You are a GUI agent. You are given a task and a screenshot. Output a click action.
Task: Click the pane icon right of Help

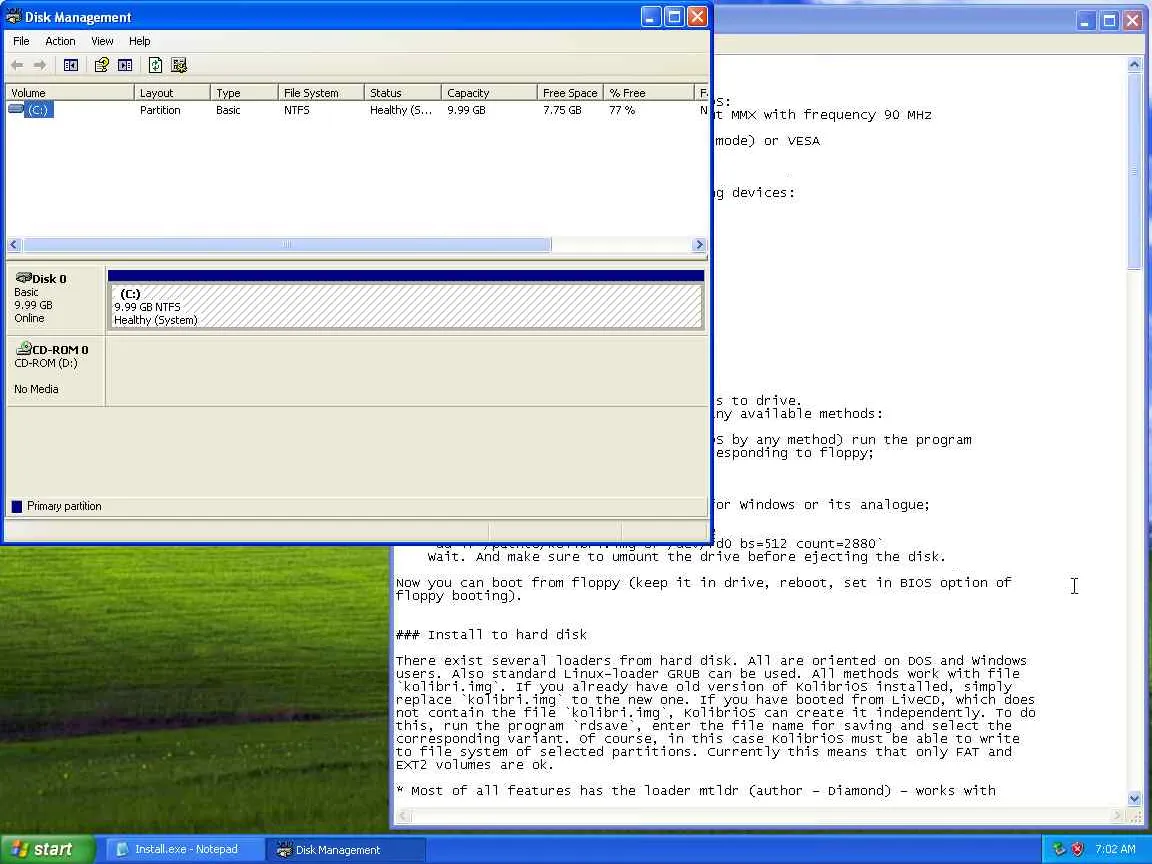pos(125,65)
